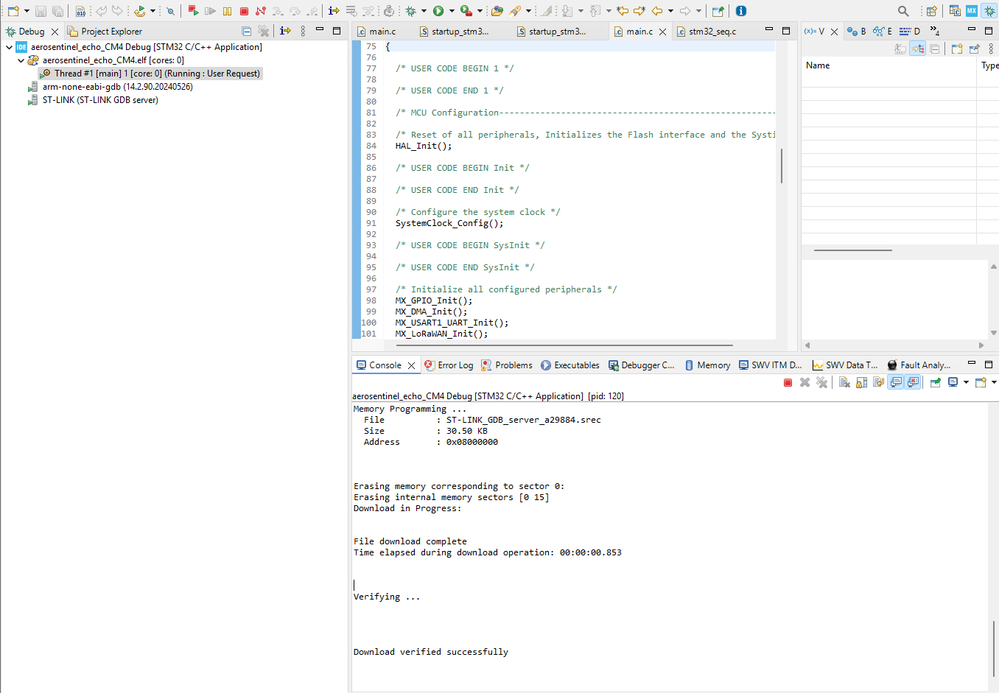Open the New dropdown arrow in toolbar
The image size is (999, 693).
pyautogui.click(x=27, y=11)
